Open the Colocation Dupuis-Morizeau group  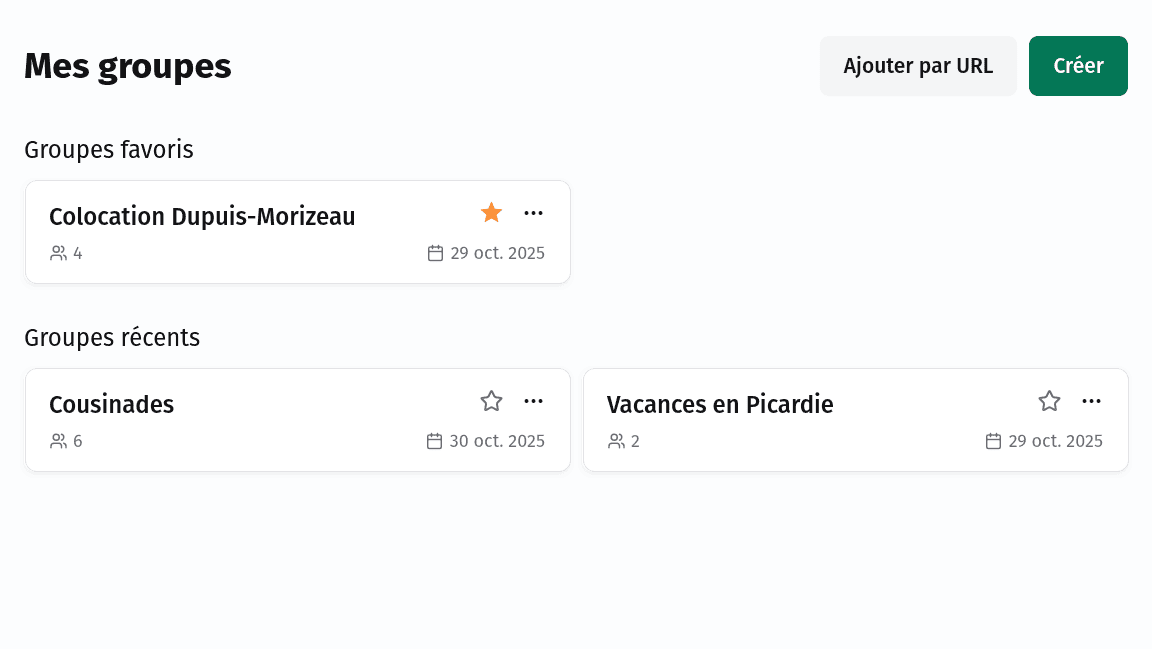(202, 217)
